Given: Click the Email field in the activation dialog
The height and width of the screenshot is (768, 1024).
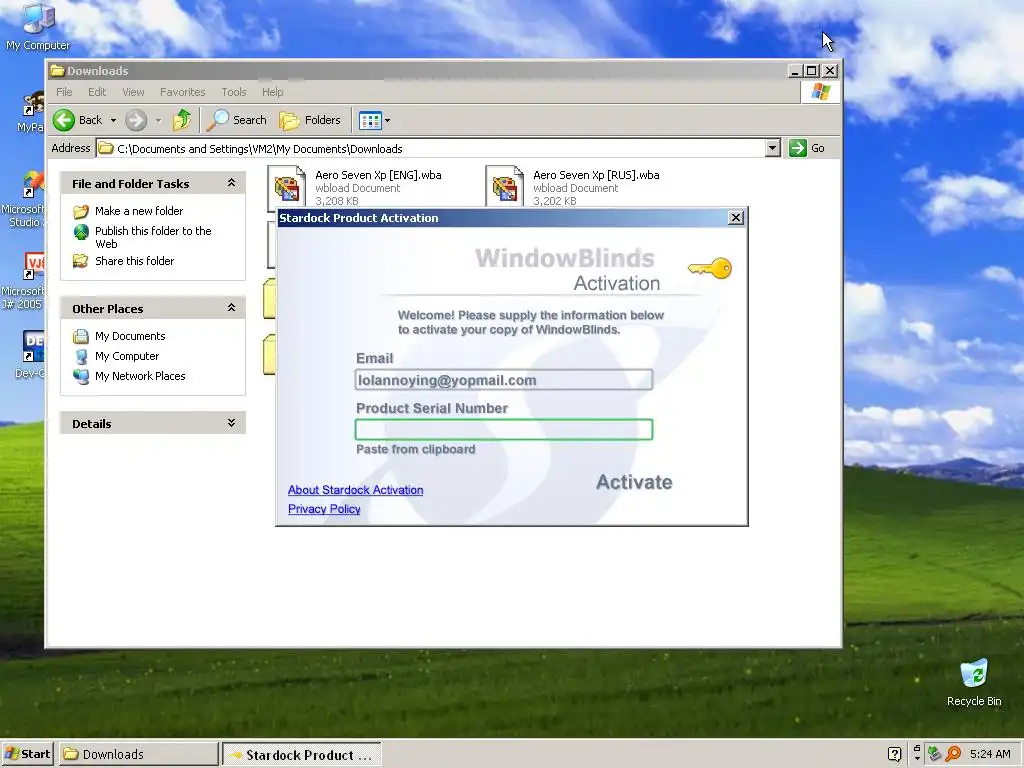Looking at the screenshot, I should pos(504,380).
